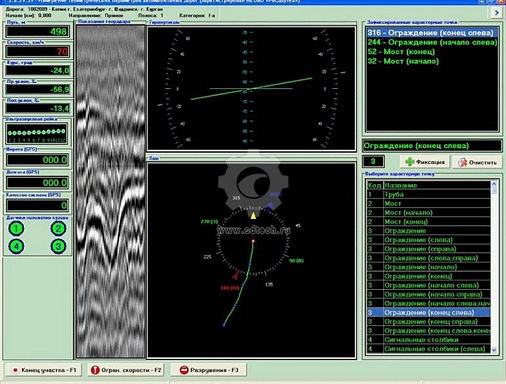Viewport: 506px width, 384px height.
Task: Click the arrow button at top right
Action: [x=497, y=13]
